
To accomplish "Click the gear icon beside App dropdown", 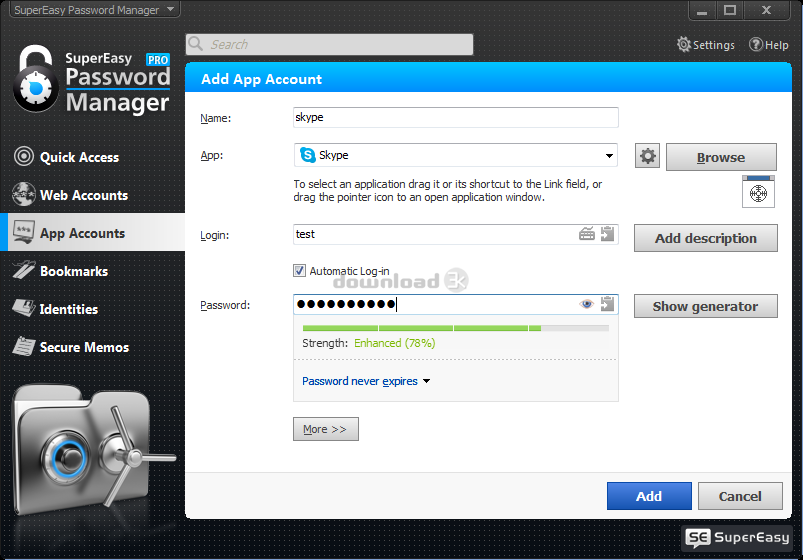I will (x=648, y=156).
